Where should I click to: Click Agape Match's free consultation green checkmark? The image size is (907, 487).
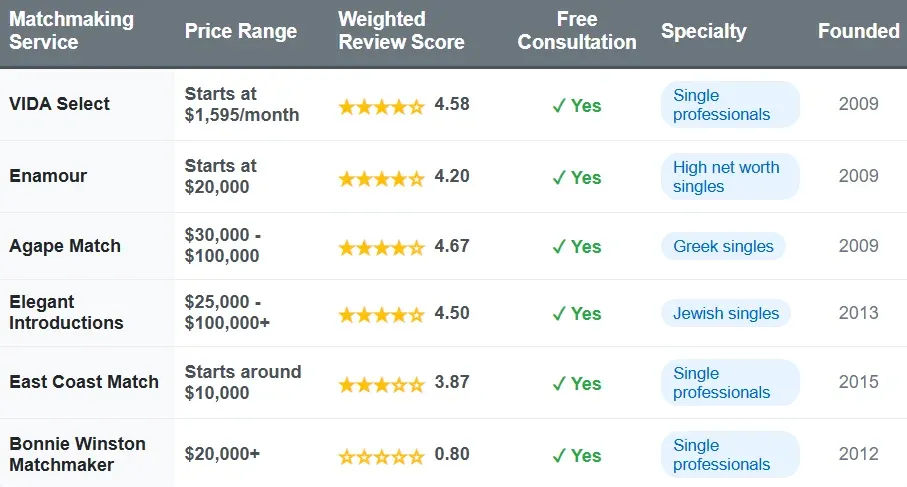tap(559, 246)
